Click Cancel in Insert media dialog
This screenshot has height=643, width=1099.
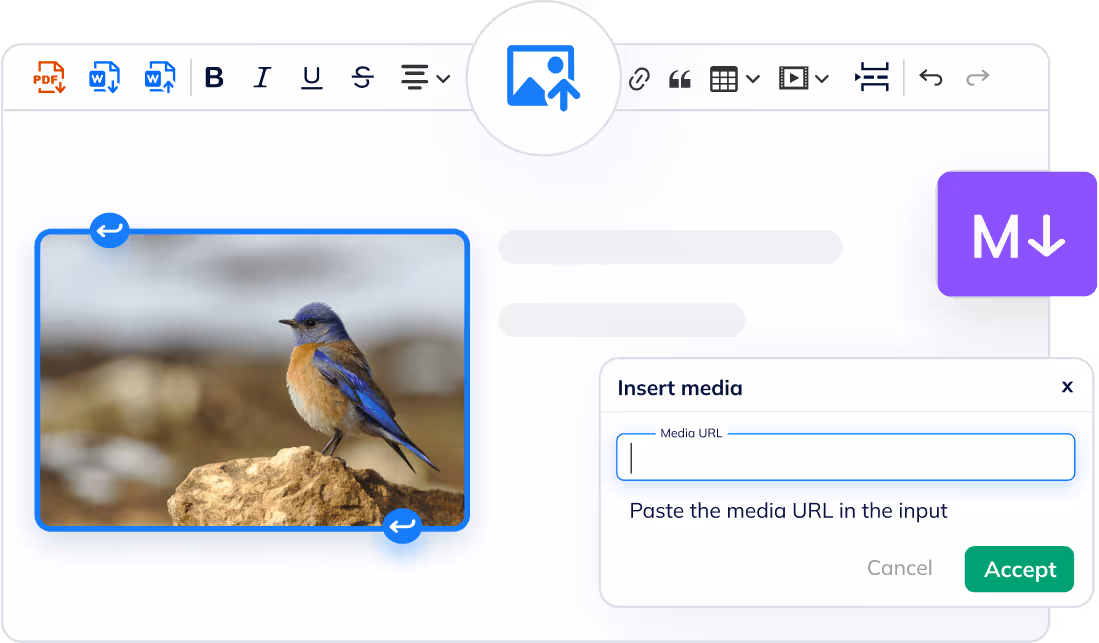click(899, 568)
